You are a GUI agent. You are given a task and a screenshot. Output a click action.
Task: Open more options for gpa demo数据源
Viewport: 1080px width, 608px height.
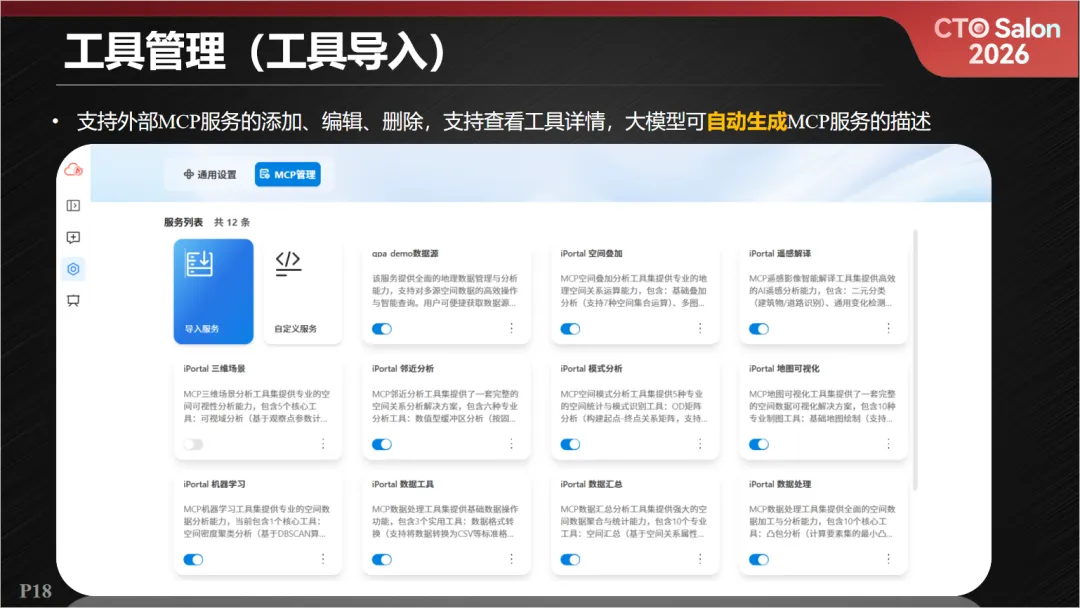(x=511, y=328)
